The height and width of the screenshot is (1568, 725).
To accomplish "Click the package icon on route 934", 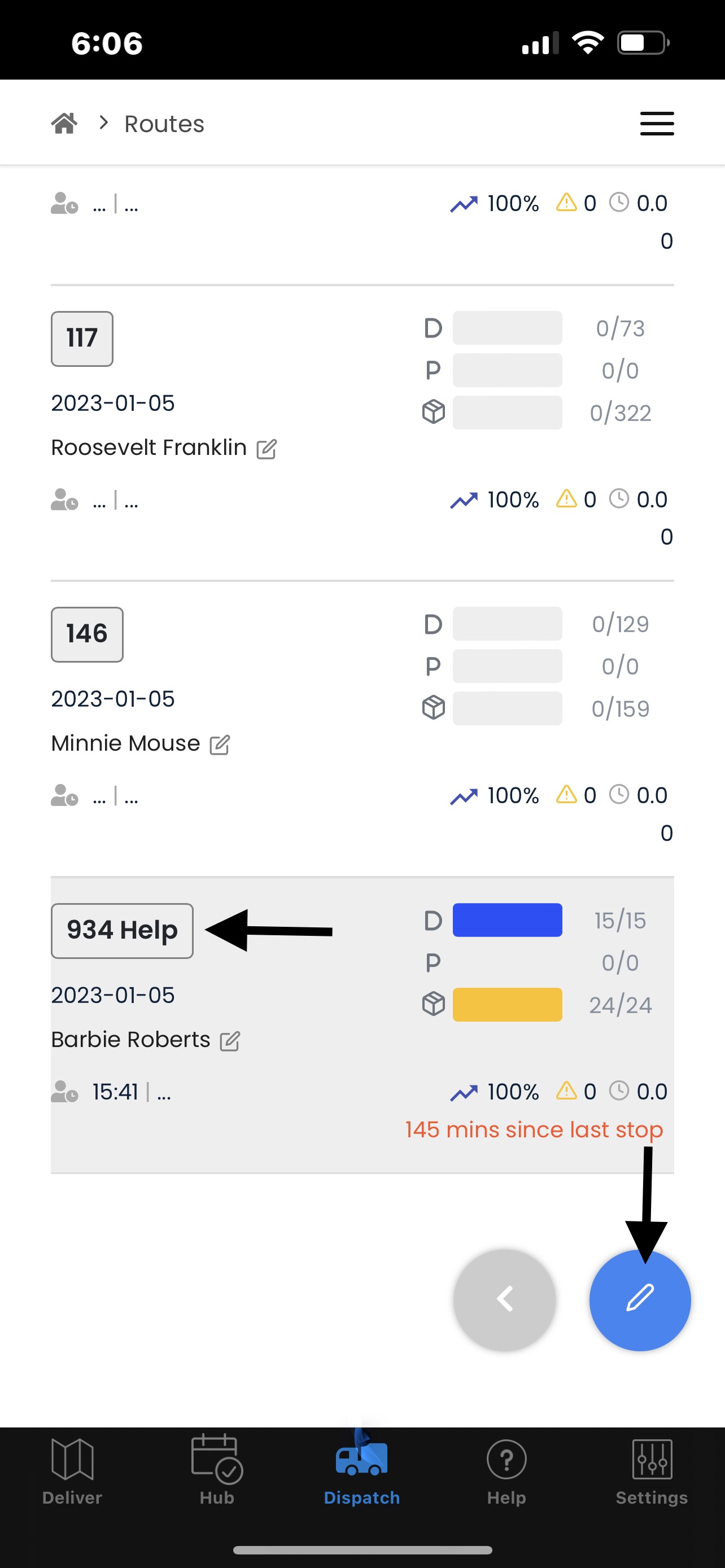I will coord(433,1004).
